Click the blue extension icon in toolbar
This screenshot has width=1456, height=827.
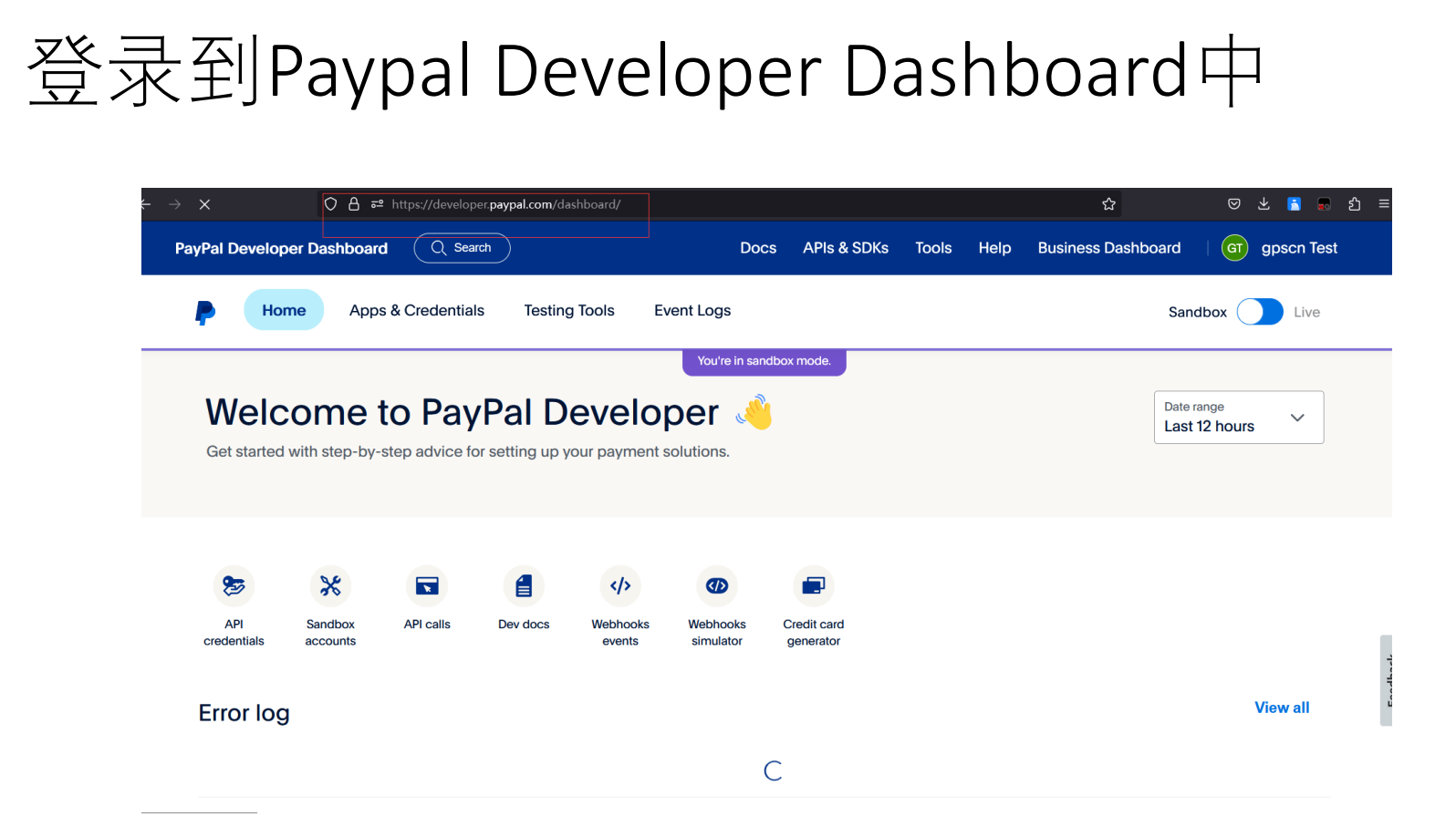click(1294, 204)
